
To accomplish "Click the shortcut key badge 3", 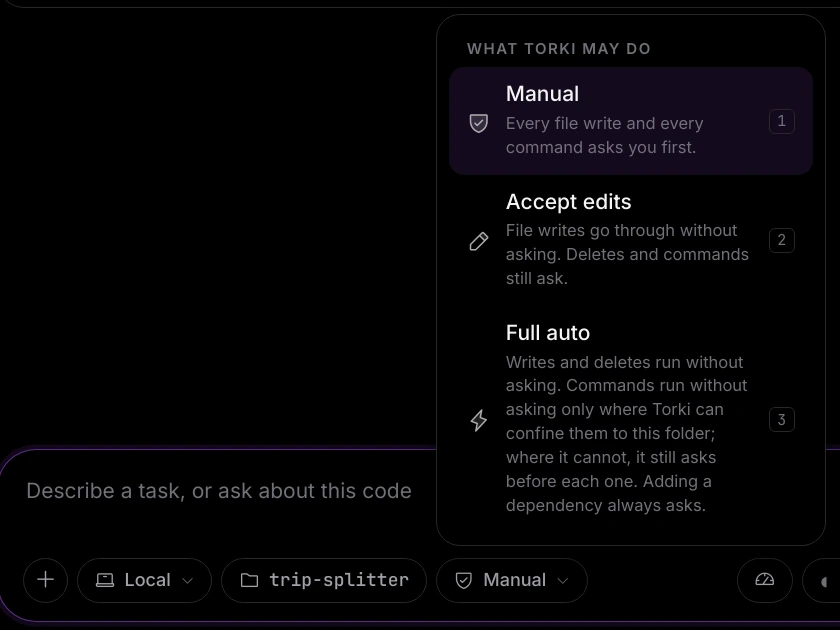I will [782, 419].
